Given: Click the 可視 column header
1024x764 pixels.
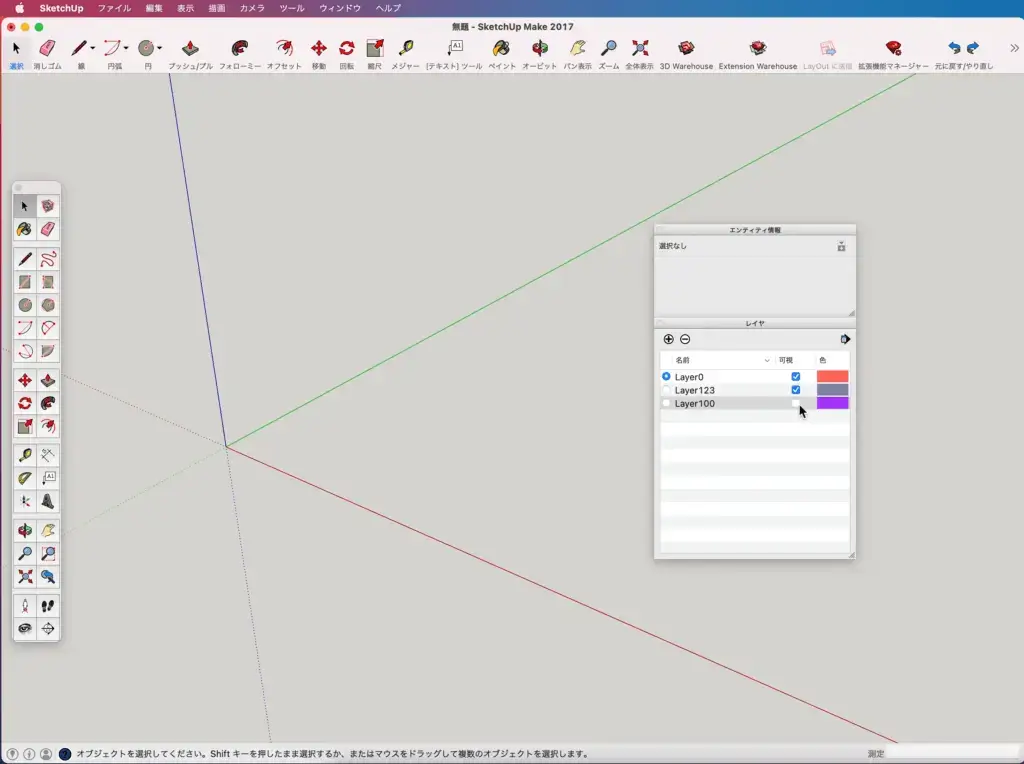Looking at the screenshot, I should [786, 360].
